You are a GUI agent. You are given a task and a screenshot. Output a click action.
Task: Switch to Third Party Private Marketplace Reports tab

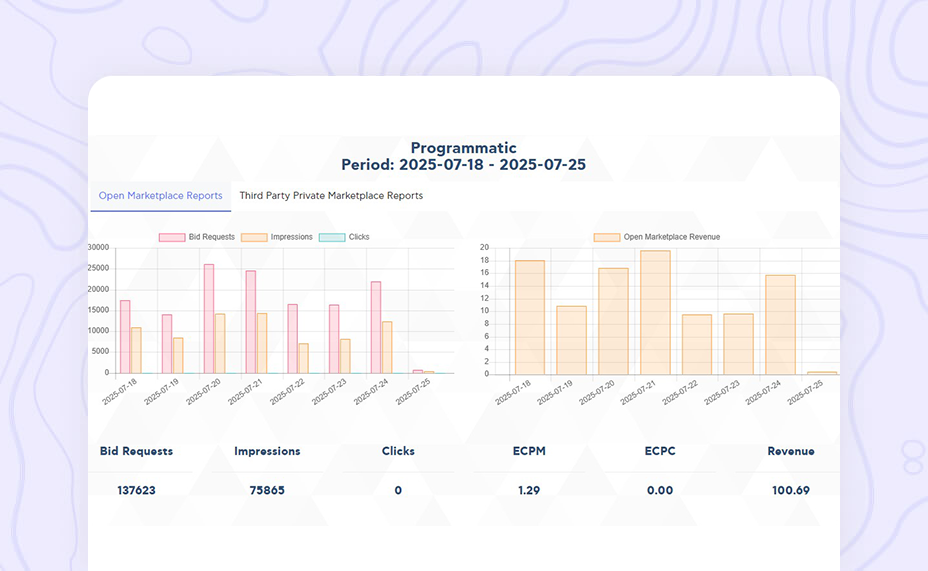[331, 196]
